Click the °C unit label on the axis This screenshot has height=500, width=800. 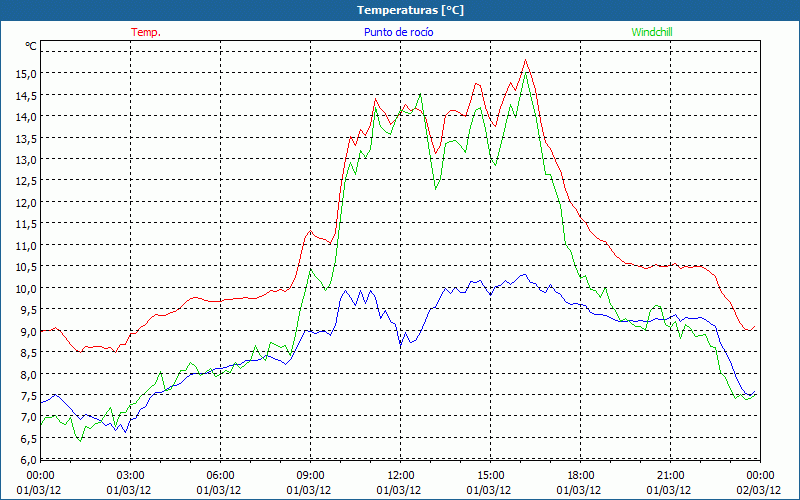pyautogui.click(x=31, y=46)
